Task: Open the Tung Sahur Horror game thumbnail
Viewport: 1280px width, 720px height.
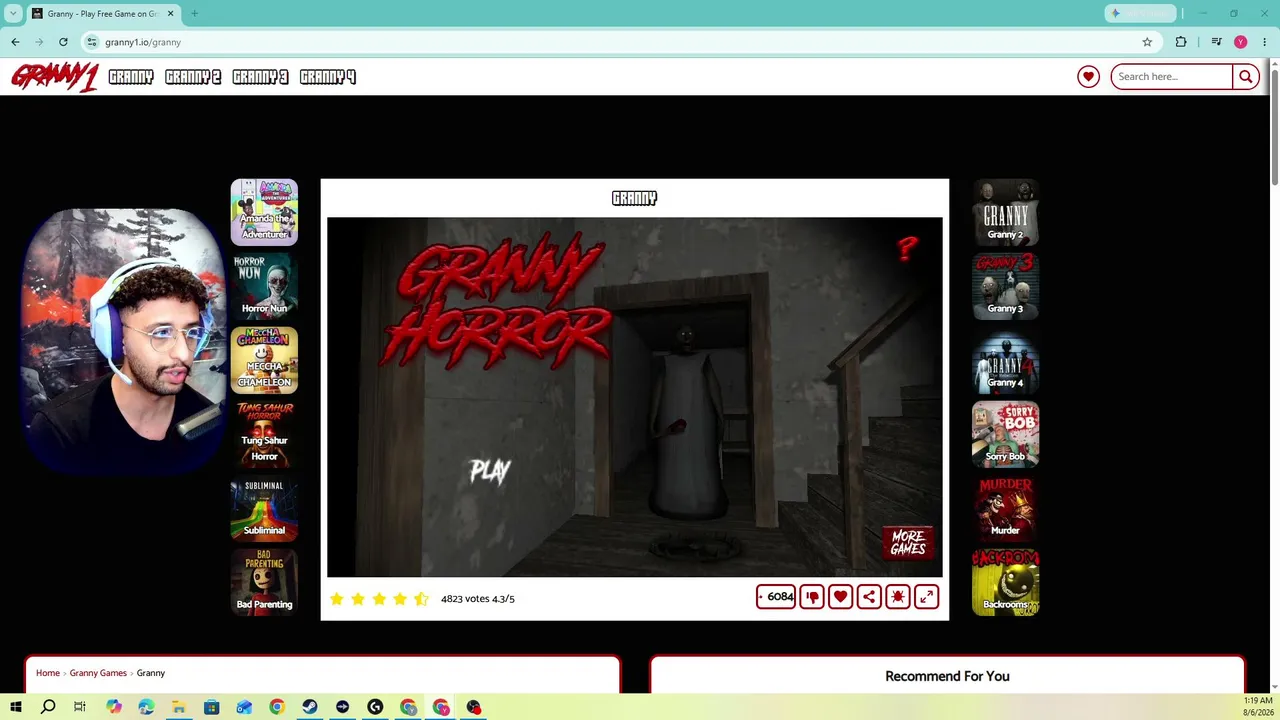Action: tap(264, 434)
